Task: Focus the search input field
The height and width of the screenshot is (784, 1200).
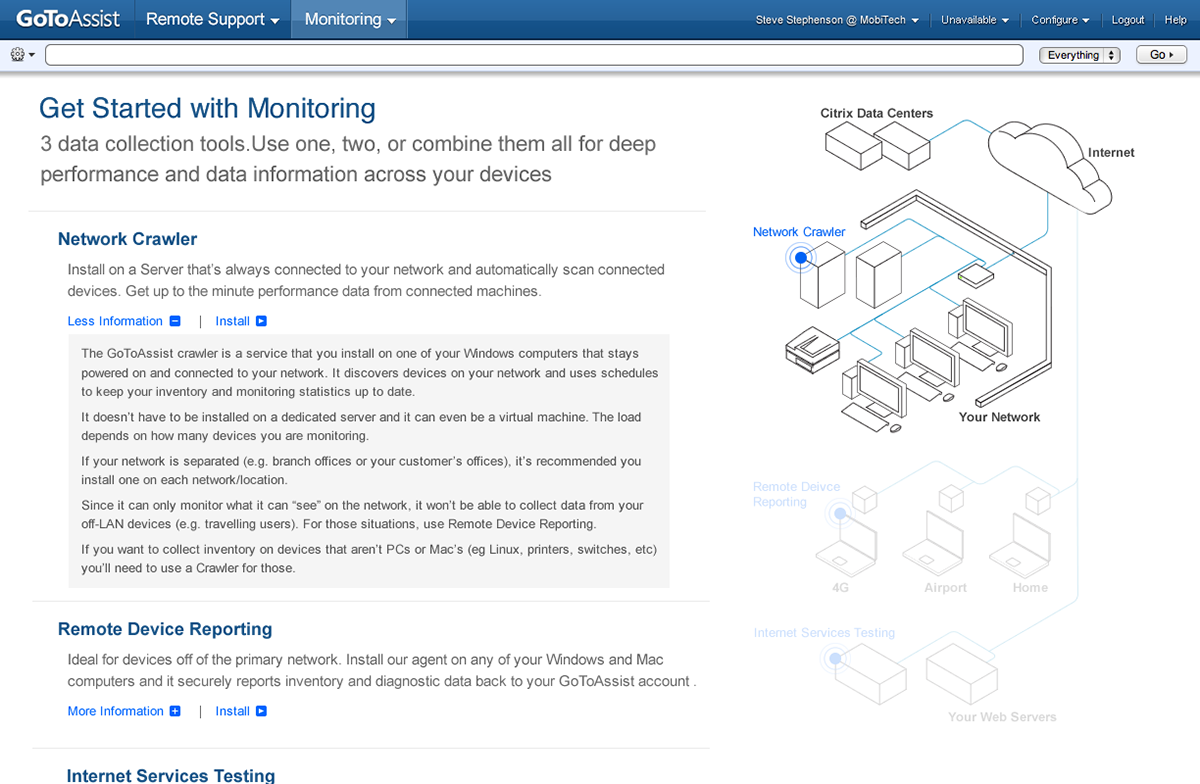Action: [x=534, y=55]
